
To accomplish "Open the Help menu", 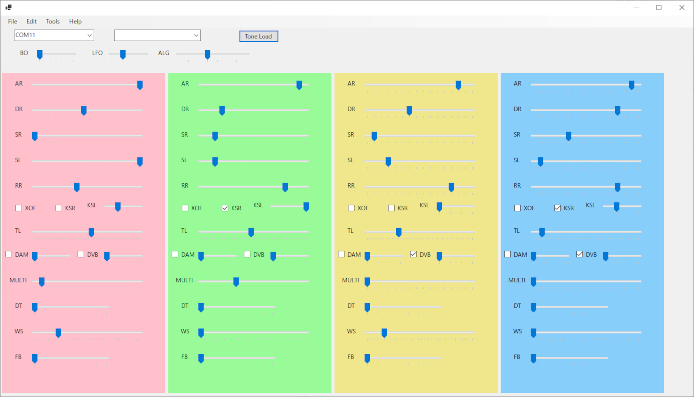I will point(75,21).
